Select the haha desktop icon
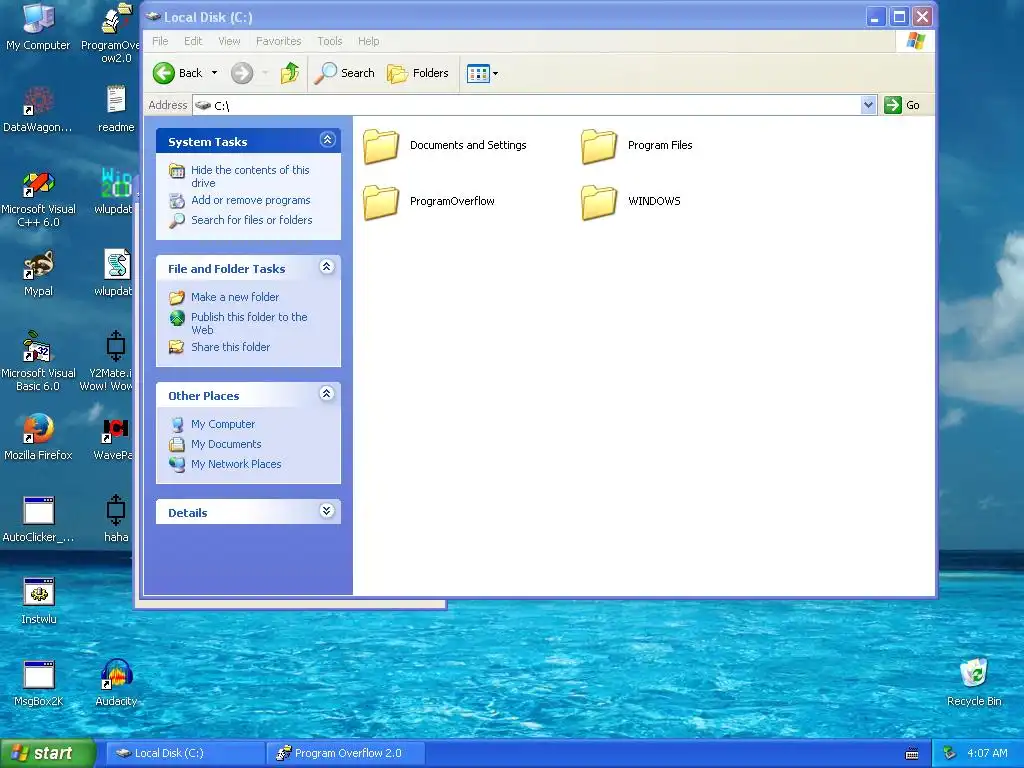Image resolution: width=1024 pixels, height=768 pixels. pos(116,519)
